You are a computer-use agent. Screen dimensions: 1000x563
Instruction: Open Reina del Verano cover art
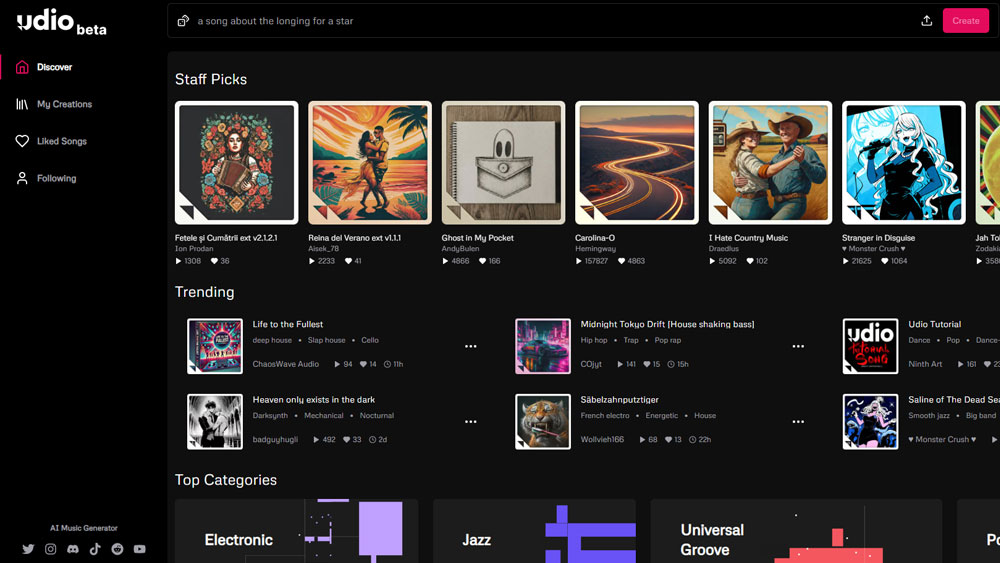pos(370,163)
